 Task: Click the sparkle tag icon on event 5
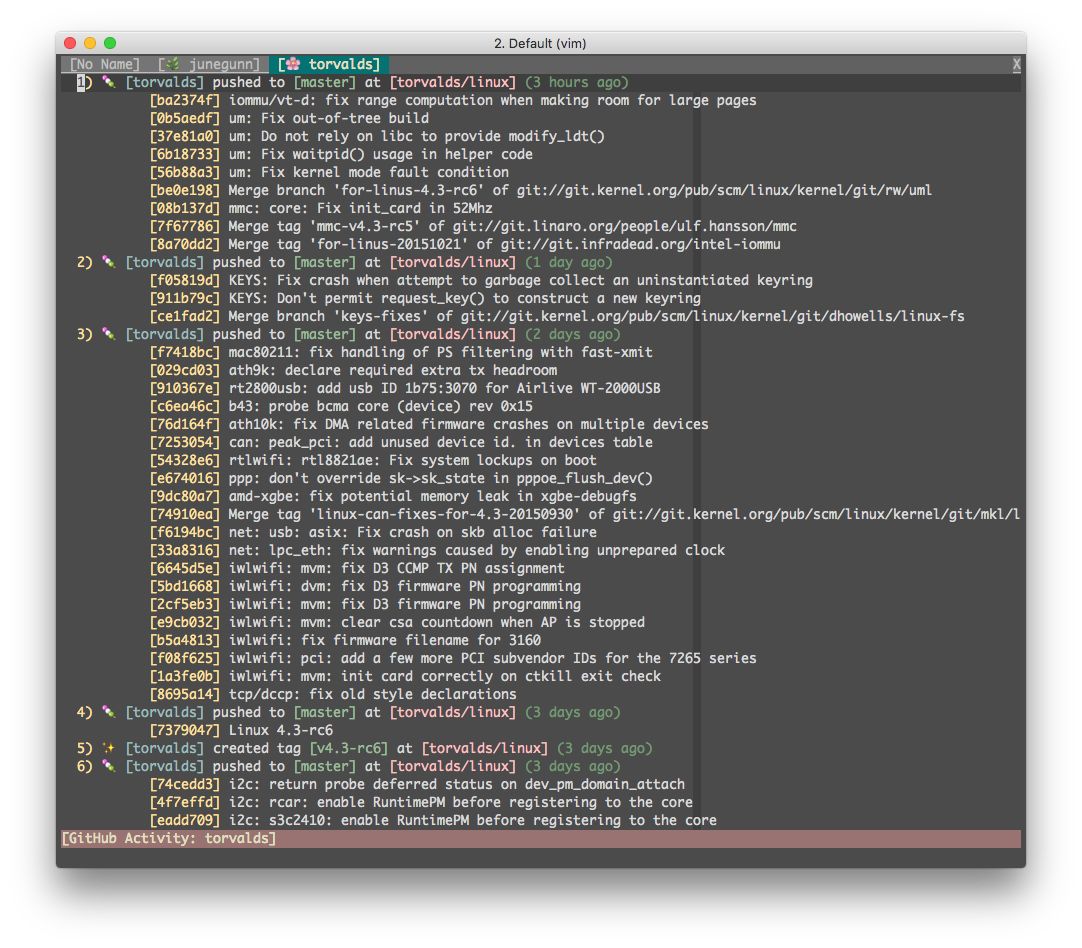(109, 748)
